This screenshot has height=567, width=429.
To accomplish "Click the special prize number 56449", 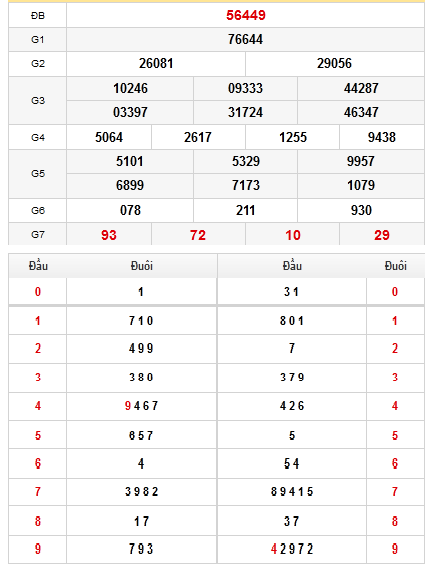I will point(246,15).
